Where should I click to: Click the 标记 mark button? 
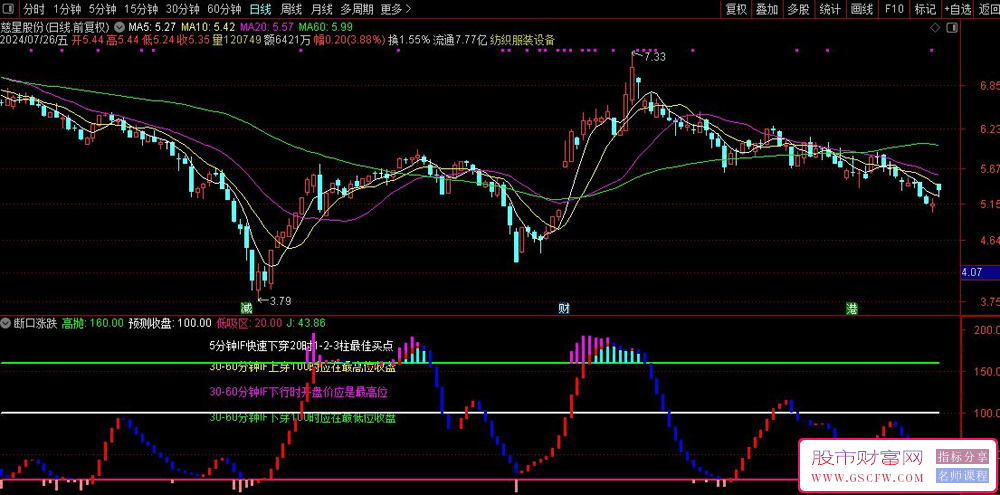click(x=925, y=9)
